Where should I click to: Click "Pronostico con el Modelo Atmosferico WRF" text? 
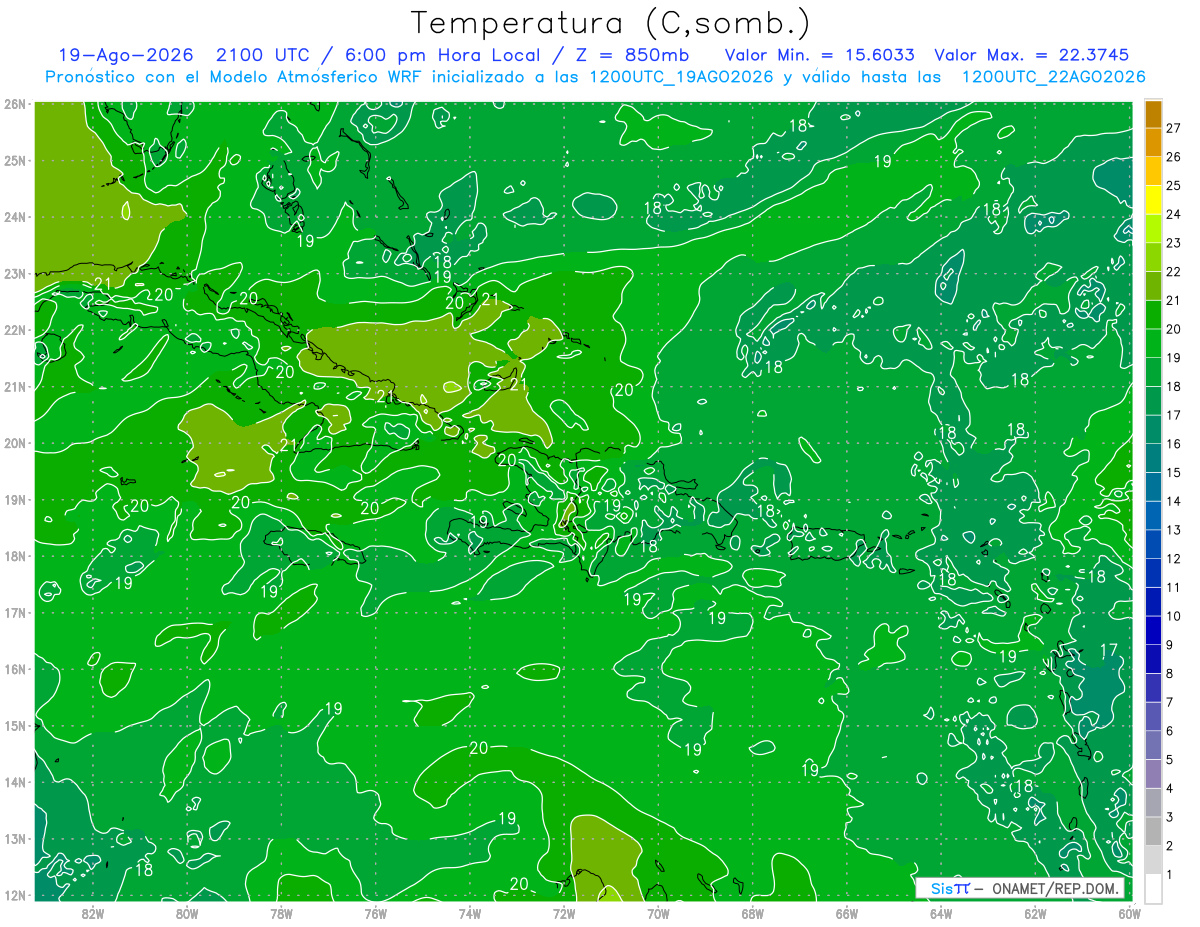pyautogui.click(x=235, y=77)
